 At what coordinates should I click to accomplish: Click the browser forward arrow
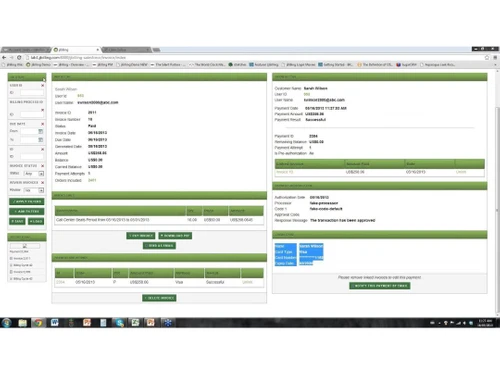pos(12,58)
